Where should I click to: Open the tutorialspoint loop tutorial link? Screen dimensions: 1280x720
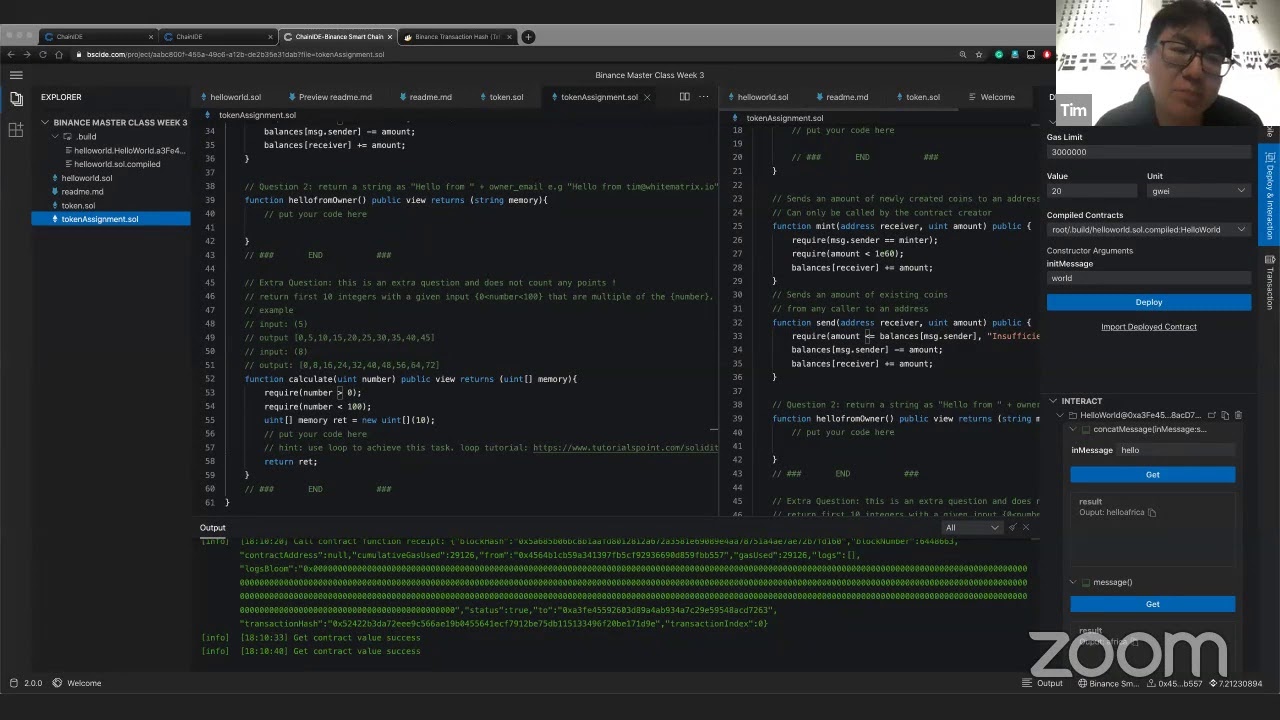(625, 448)
